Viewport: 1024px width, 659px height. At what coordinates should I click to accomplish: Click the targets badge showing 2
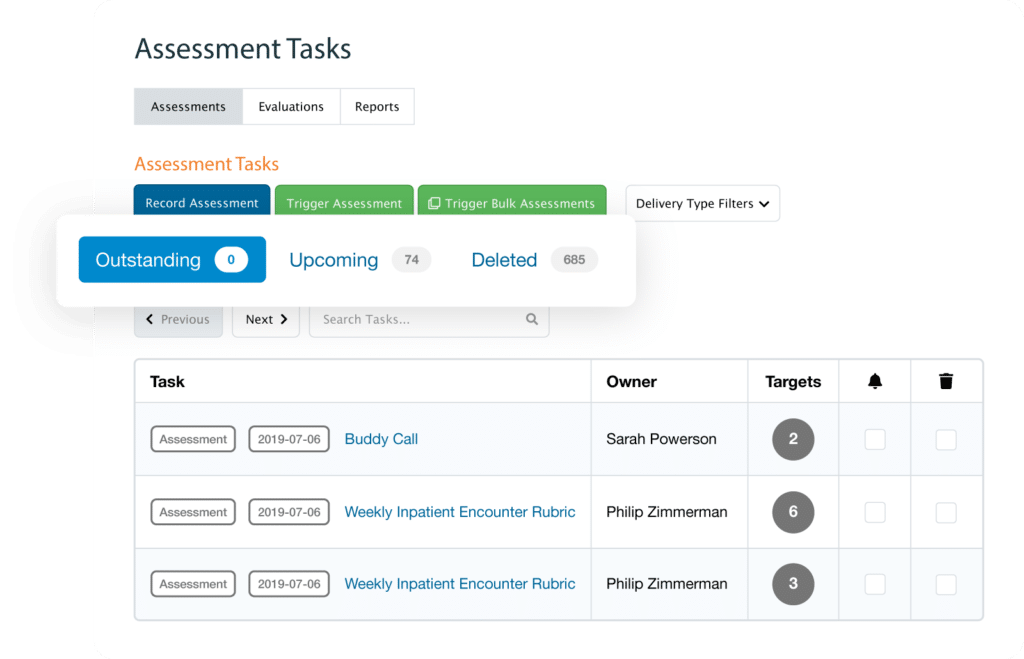793,439
